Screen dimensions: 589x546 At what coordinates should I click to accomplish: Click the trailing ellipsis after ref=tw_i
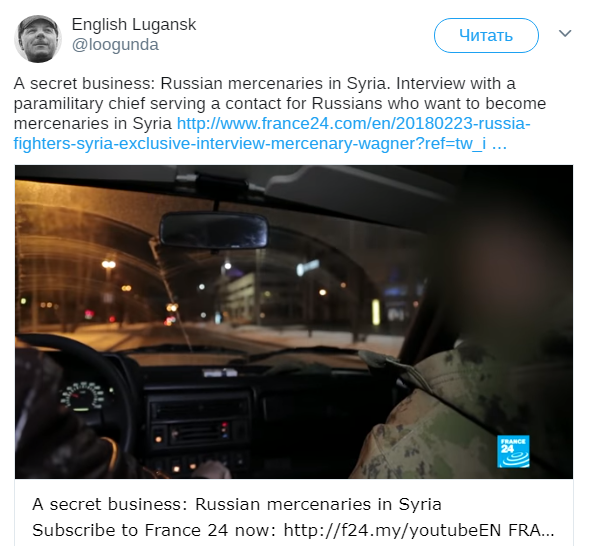pyautogui.click(x=499, y=144)
